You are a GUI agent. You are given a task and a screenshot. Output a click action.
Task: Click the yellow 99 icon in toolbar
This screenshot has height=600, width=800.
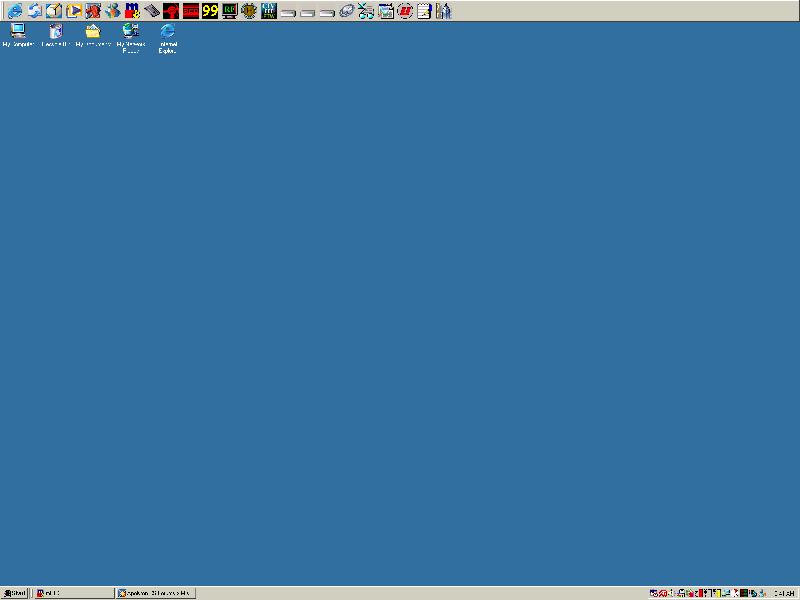tap(210, 11)
